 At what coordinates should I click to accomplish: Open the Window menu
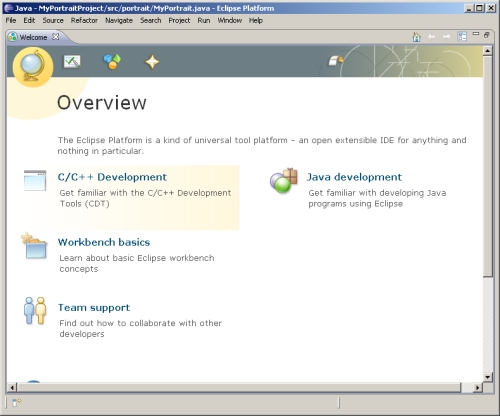[x=230, y=20]
